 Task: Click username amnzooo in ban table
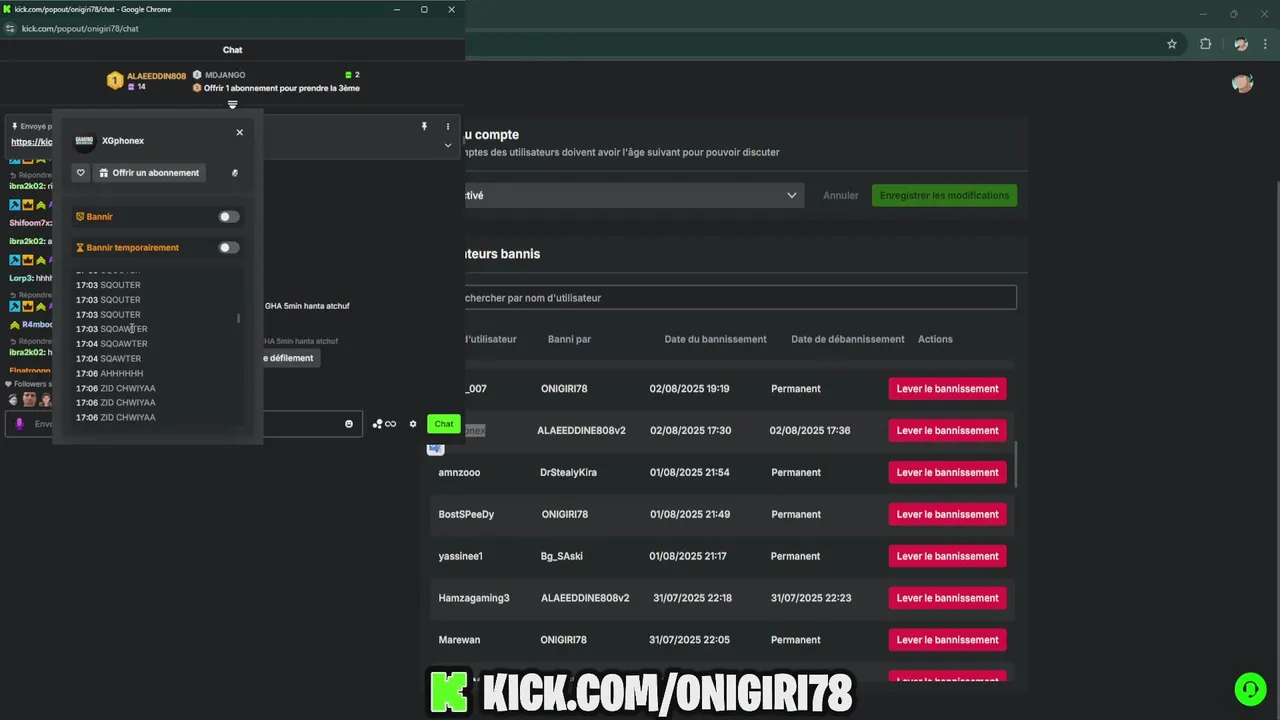[x=459, y=473]
